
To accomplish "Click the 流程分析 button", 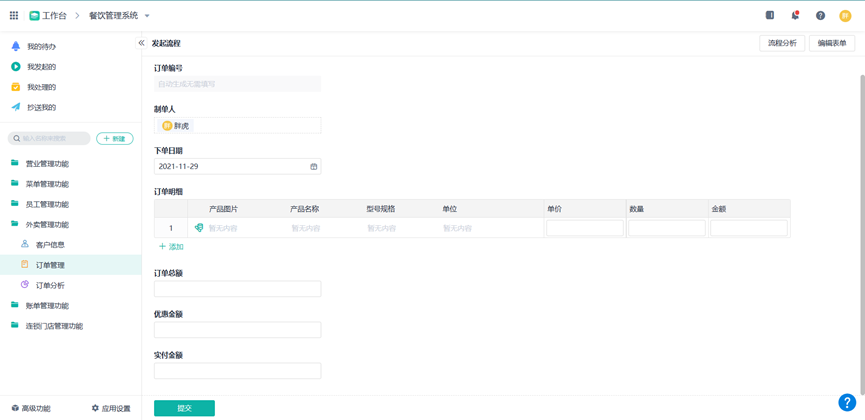I will (x=782, y=44).
